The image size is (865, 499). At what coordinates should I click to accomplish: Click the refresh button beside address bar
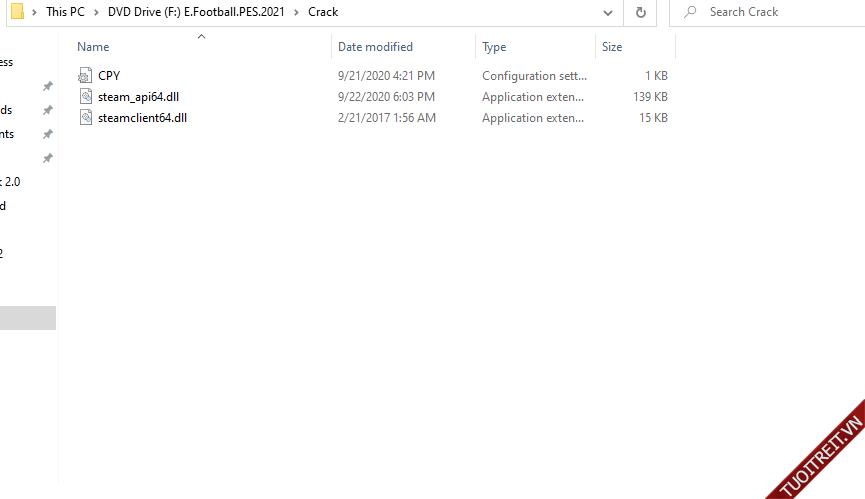point(640,12)
